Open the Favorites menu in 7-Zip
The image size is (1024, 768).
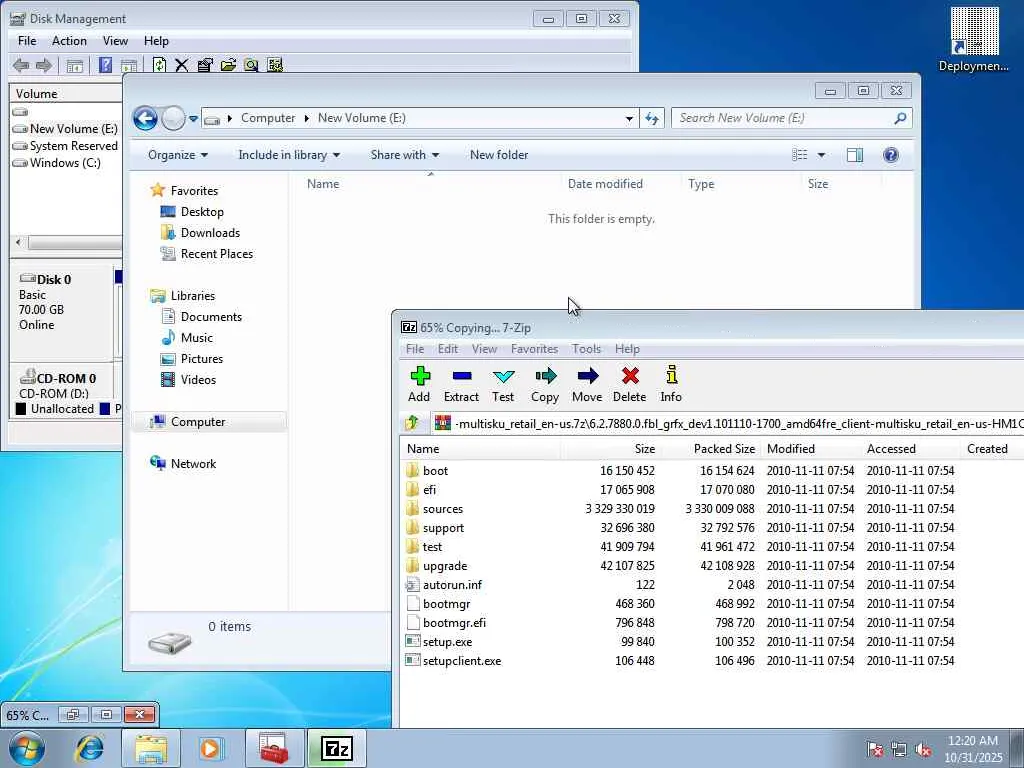[534, 349]
